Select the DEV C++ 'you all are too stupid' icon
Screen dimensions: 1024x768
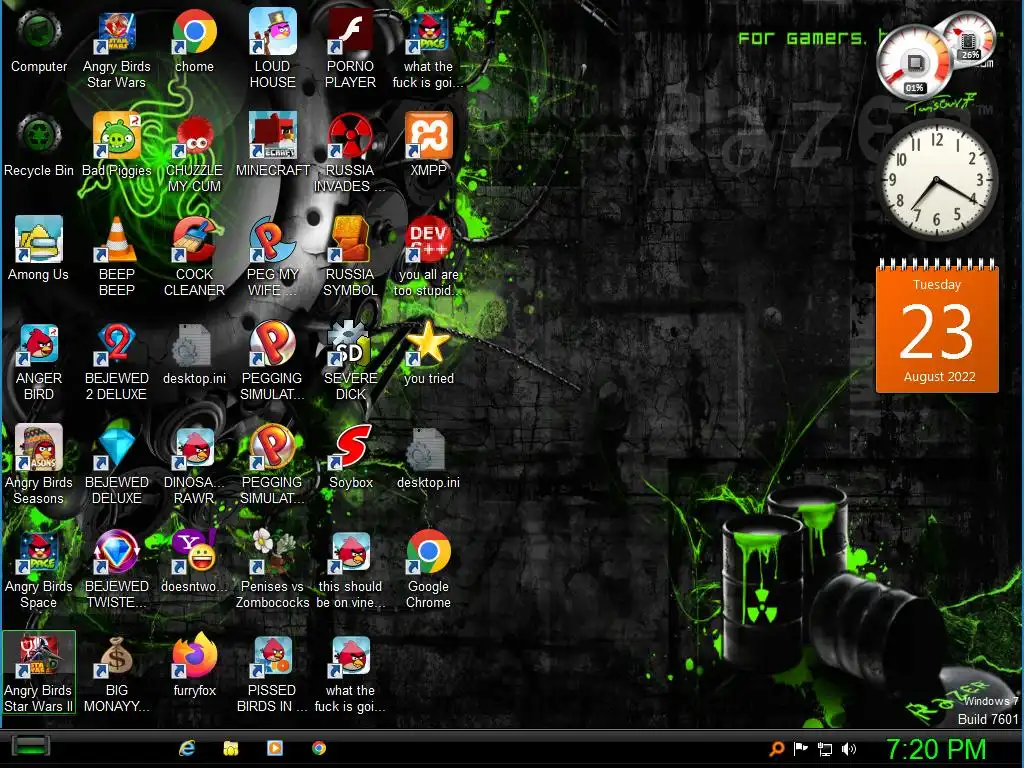pos(428,257)
